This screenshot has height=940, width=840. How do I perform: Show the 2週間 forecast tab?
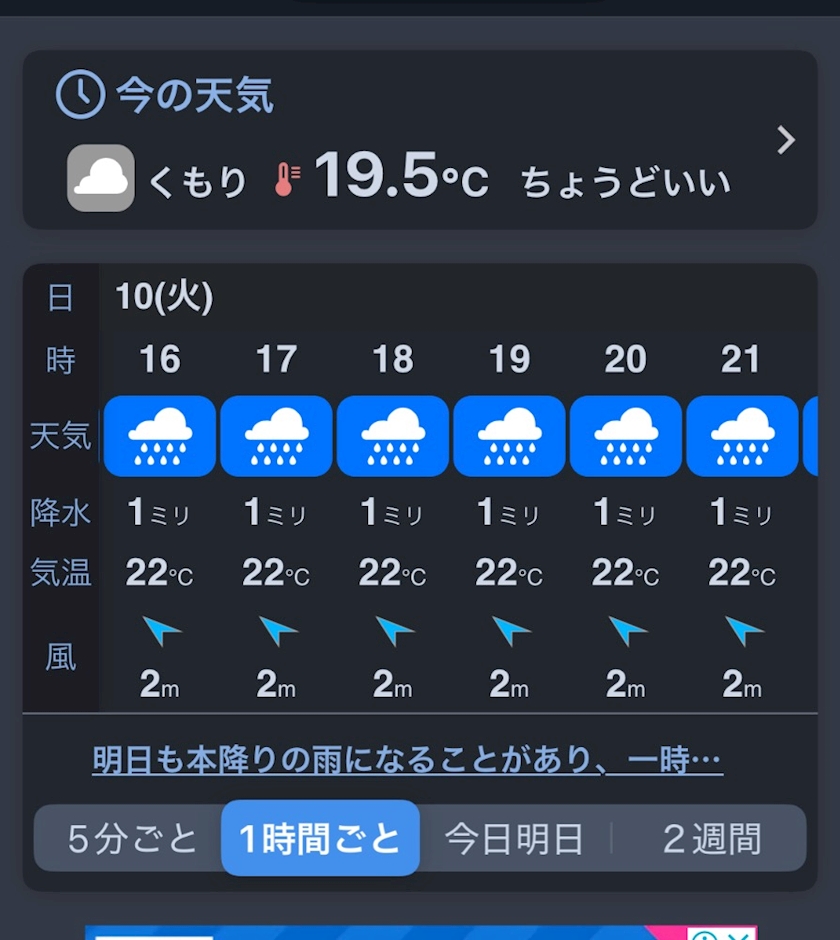tap(711, 839)
